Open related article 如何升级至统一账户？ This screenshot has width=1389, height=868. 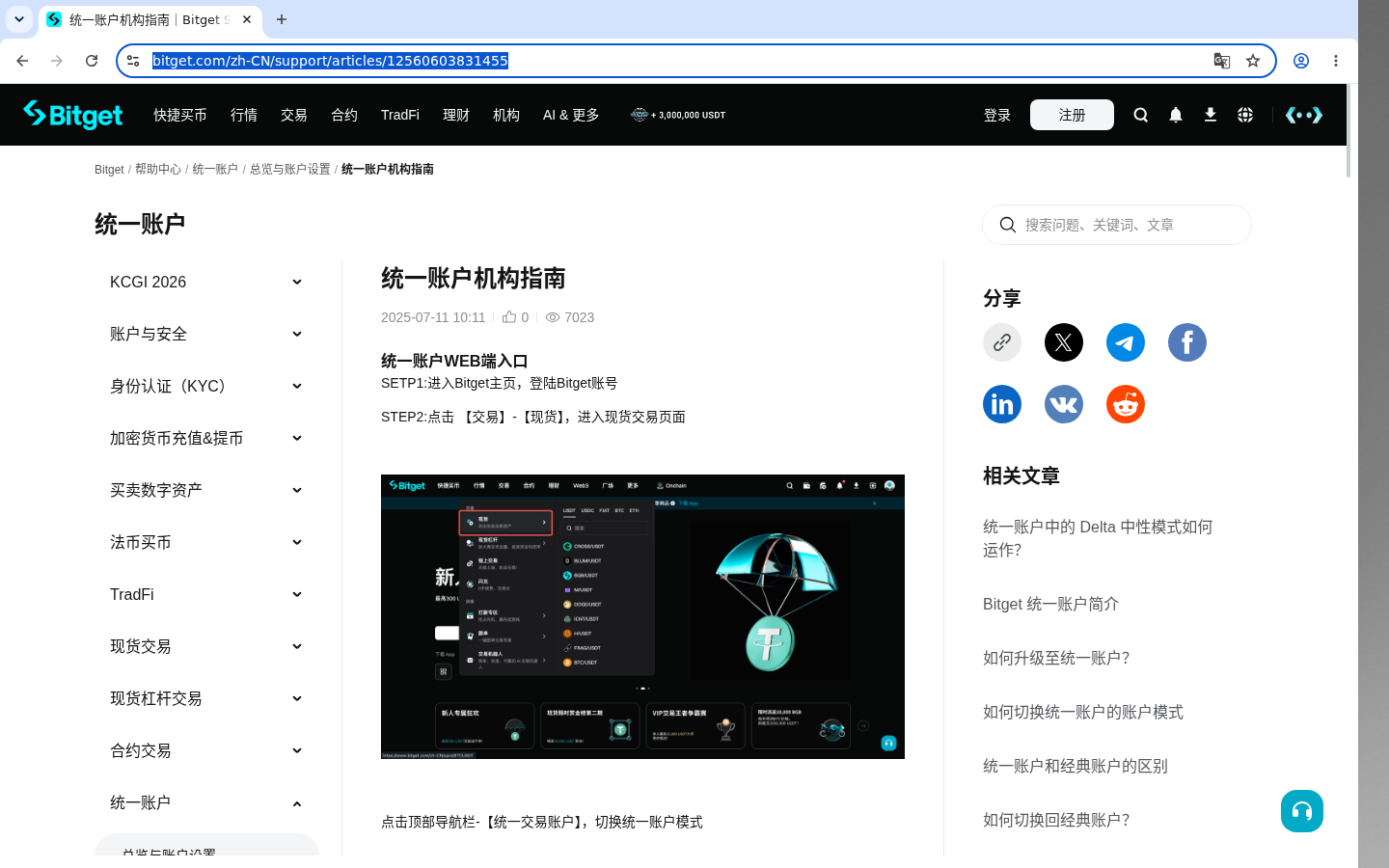[1056, 658]
